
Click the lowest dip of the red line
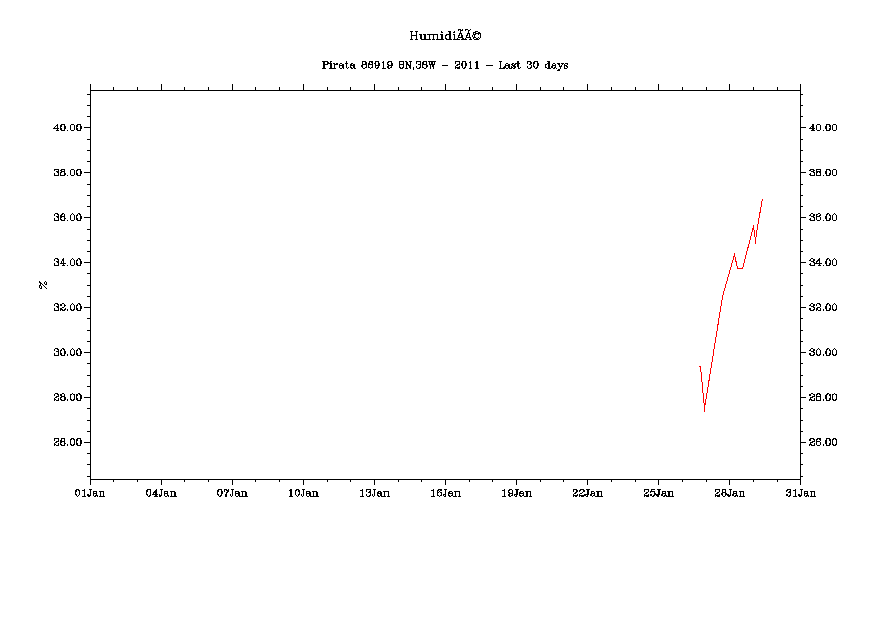(705, 410)
